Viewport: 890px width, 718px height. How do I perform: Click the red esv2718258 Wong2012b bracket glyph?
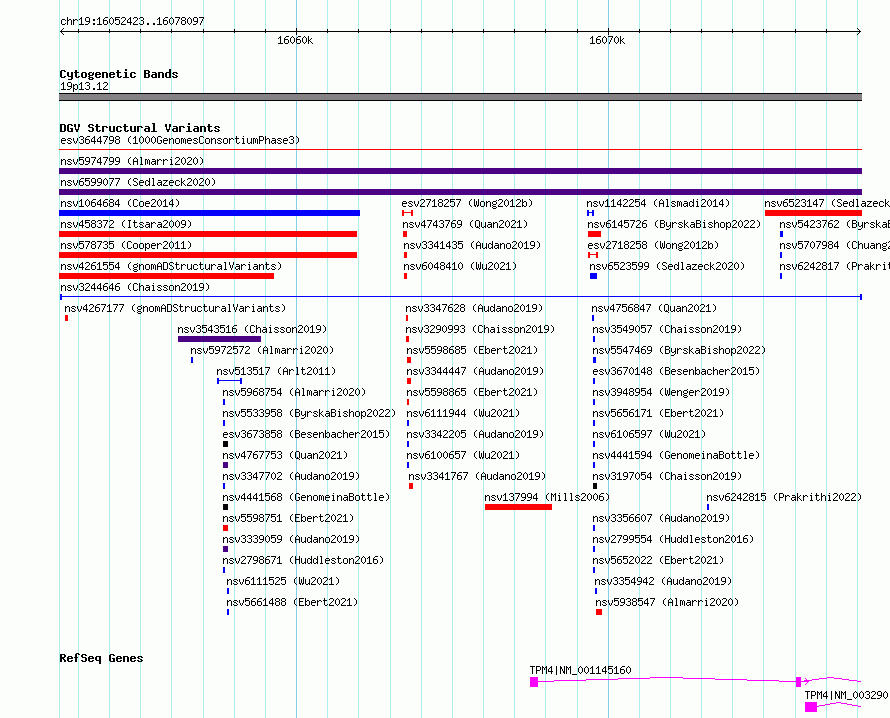pos(593,255)
